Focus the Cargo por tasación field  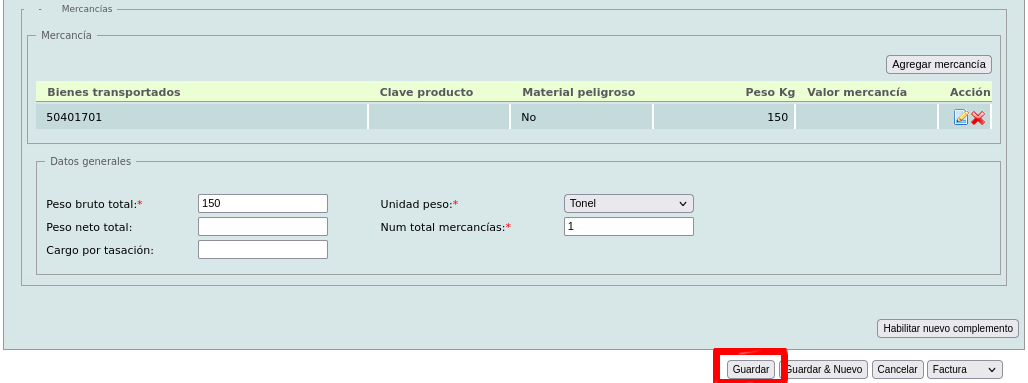(x=262, y=249)
